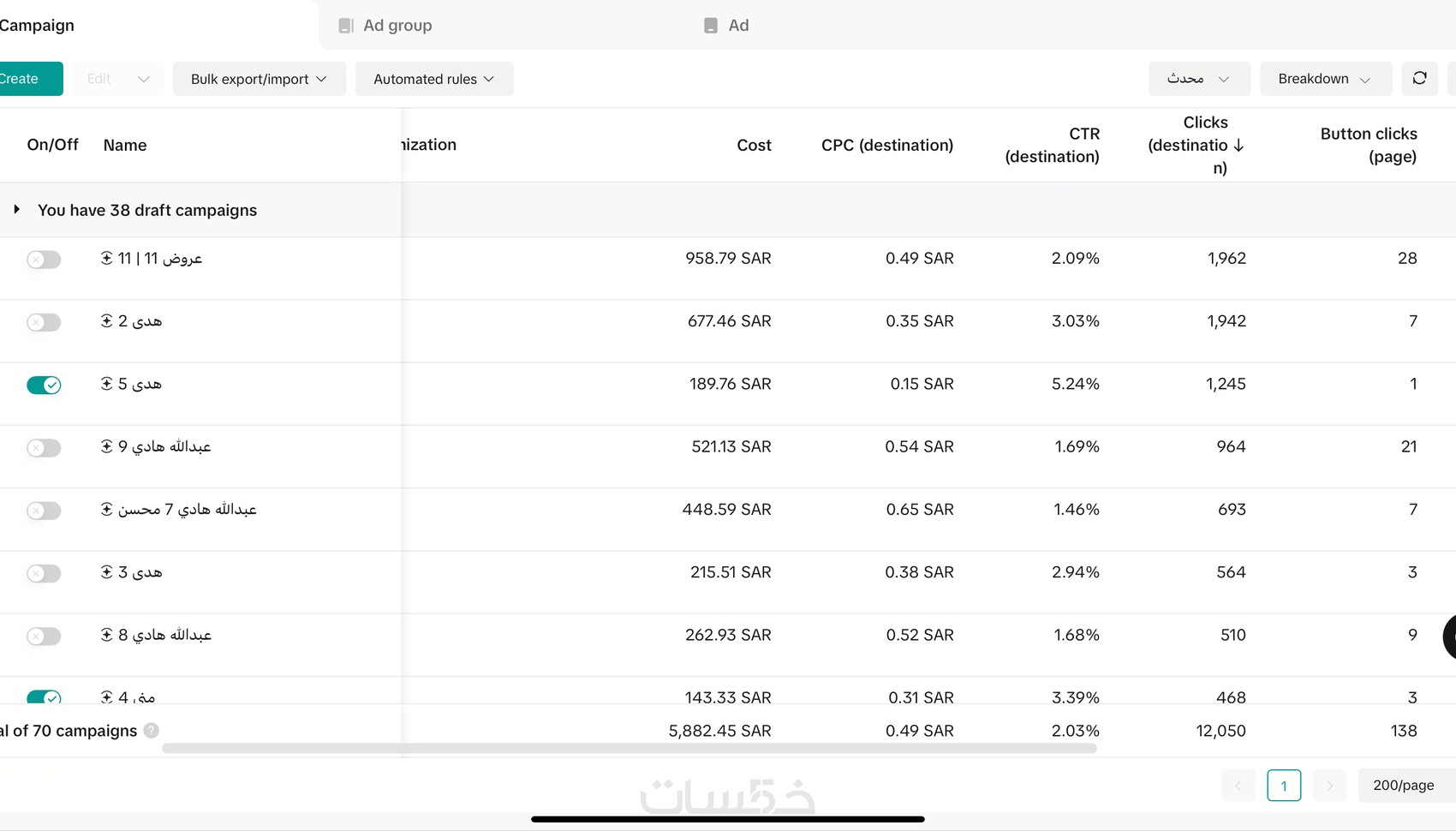Turn off the هدى 5 campaign
The image size is (1456, 831).
44,385
